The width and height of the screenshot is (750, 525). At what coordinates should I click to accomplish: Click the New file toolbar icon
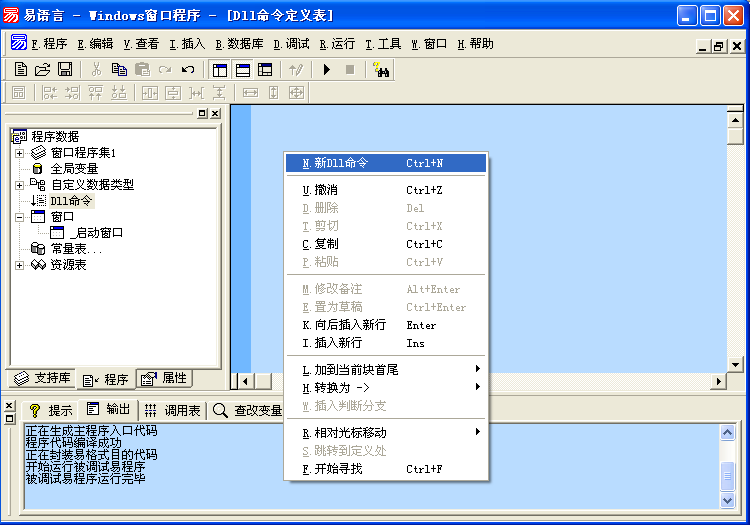pos(21,70)
